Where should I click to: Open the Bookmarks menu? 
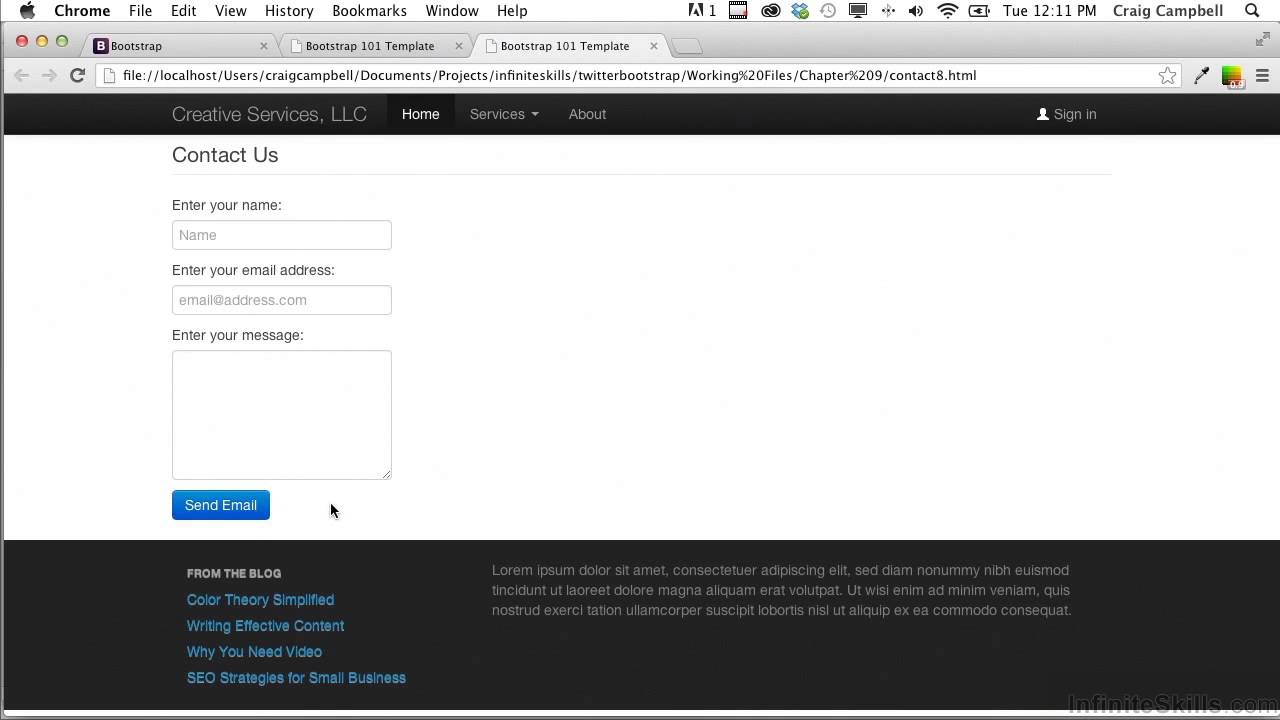coord(369,11)
